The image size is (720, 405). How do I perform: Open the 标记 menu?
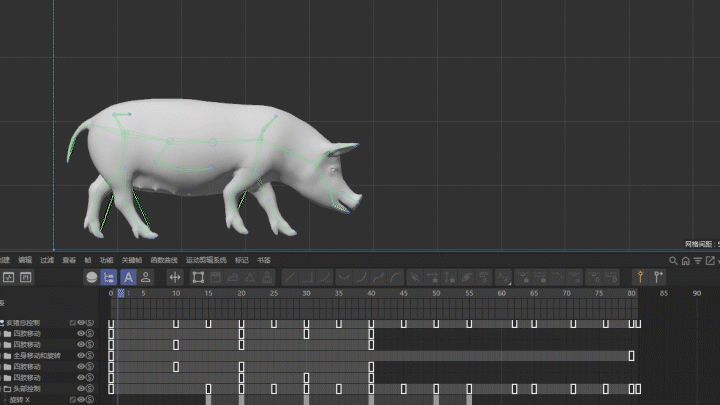pyautogui.click(x=242, y=260)
